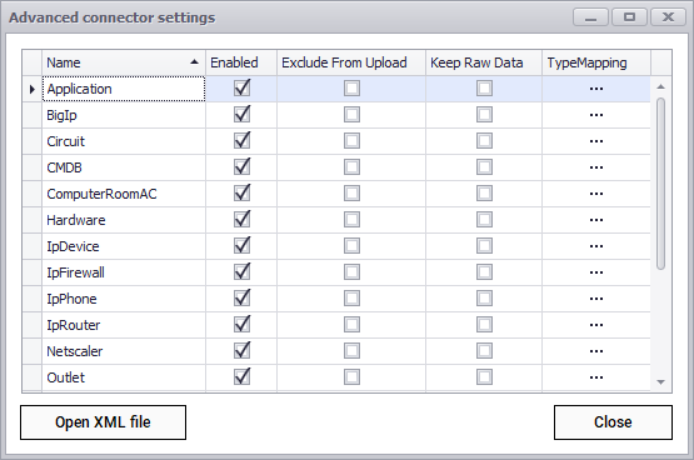Open TypeMapping ellipsis for BigIp row
Image resolution: width=694 pixels, height=460 pixels.
coord(596,115)
